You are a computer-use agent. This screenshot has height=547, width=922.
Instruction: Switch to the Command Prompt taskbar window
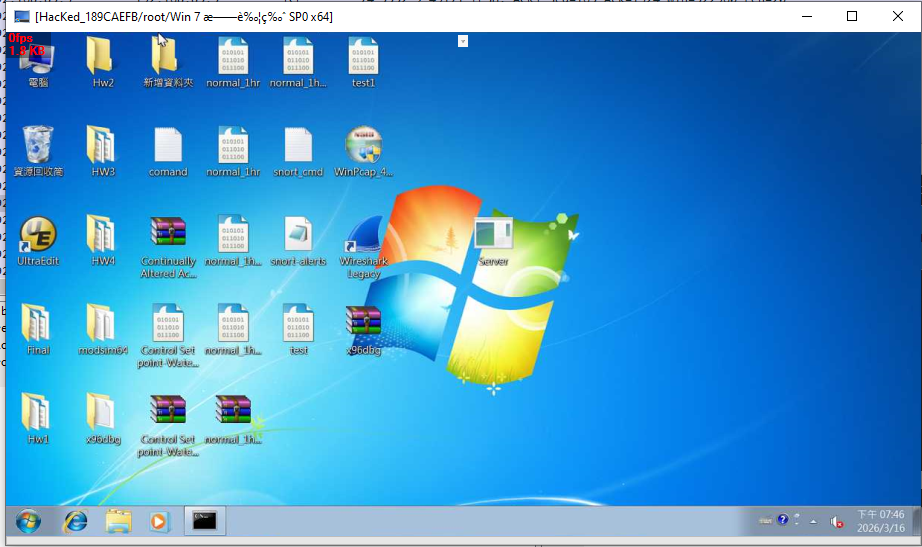pyautogui.click(x=204, y=521)
